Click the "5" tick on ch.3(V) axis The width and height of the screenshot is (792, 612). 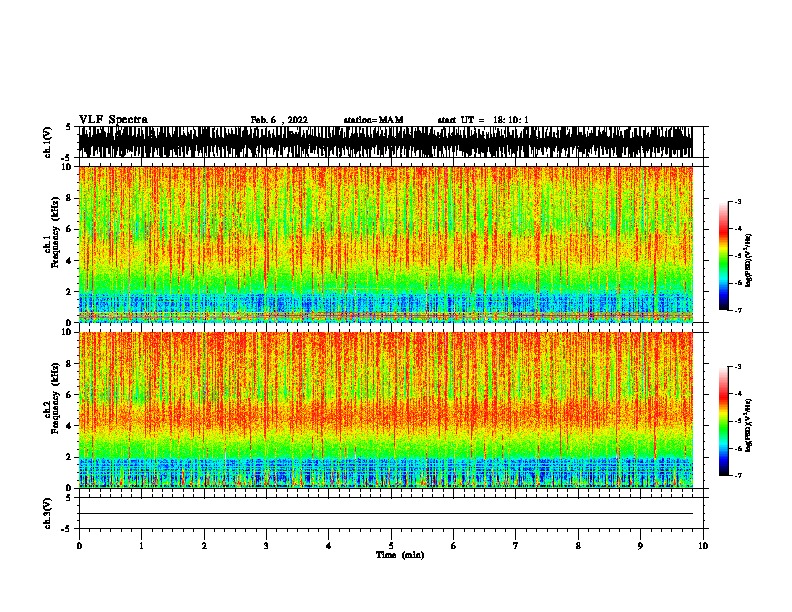click(x=68, y=498)
